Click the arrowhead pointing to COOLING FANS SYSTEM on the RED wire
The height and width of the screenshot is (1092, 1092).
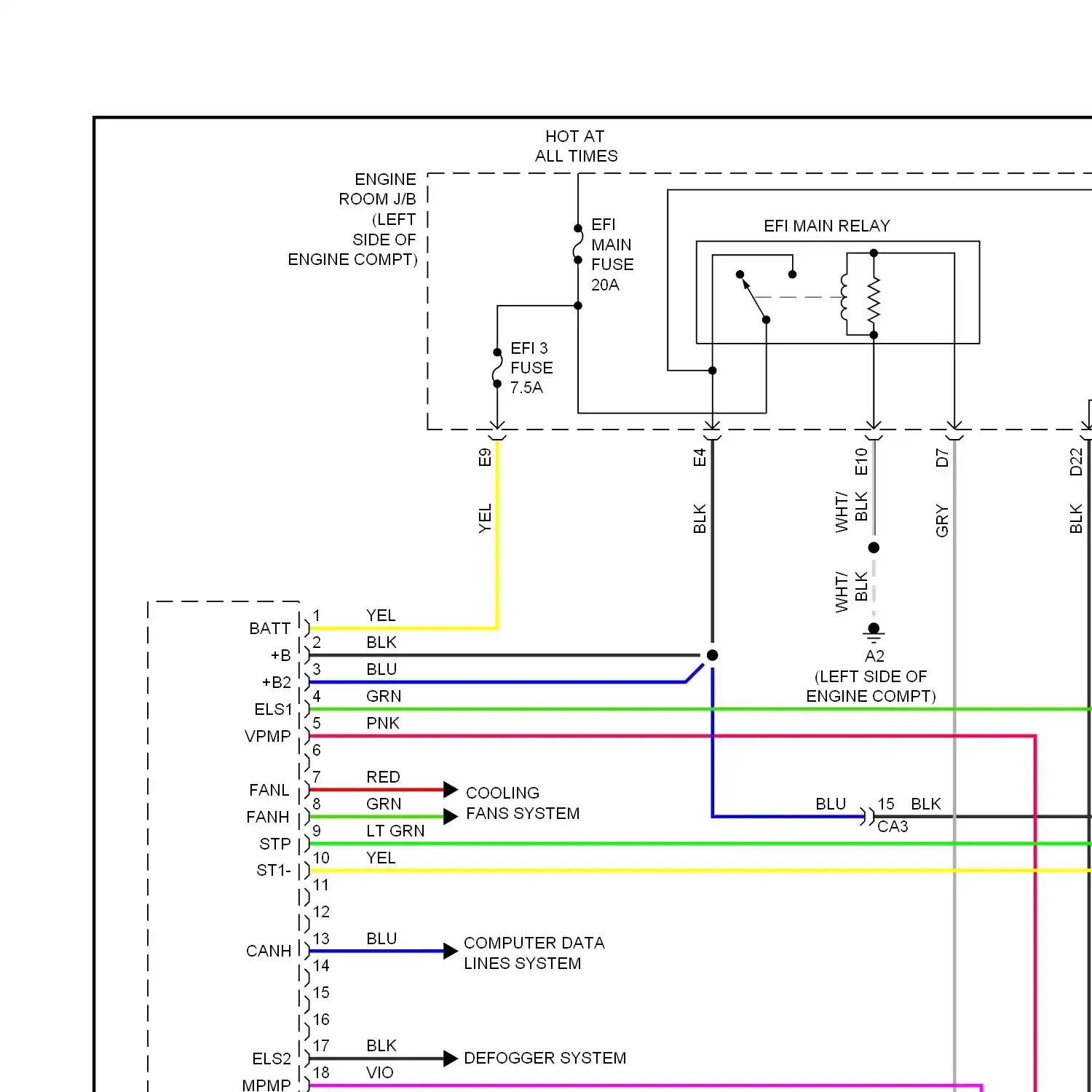(451, 789)
